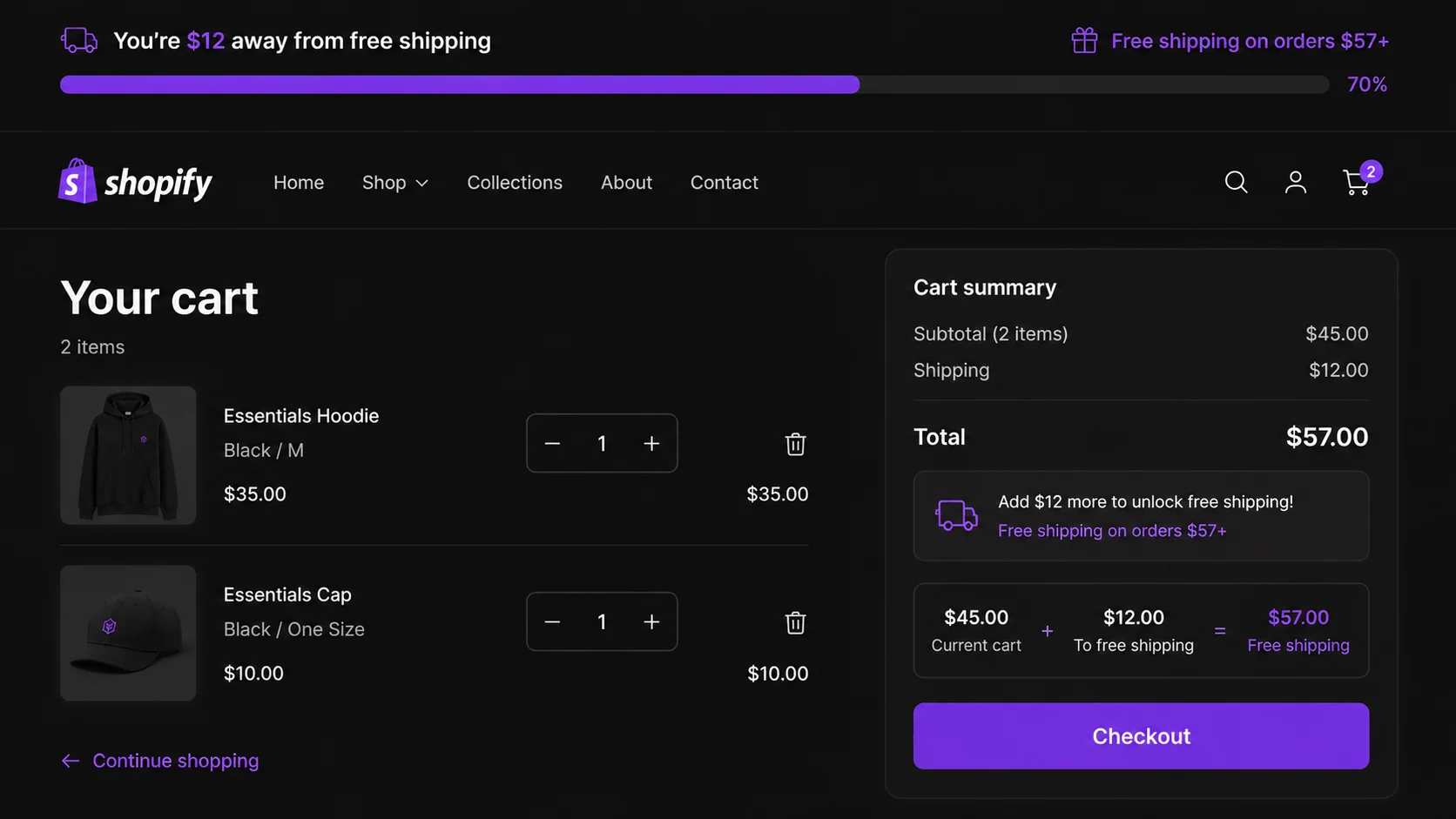Click the $45.00 subtotal amount in summary
The width and height of the screenshot is (1456, 819).
point(1337,334)
